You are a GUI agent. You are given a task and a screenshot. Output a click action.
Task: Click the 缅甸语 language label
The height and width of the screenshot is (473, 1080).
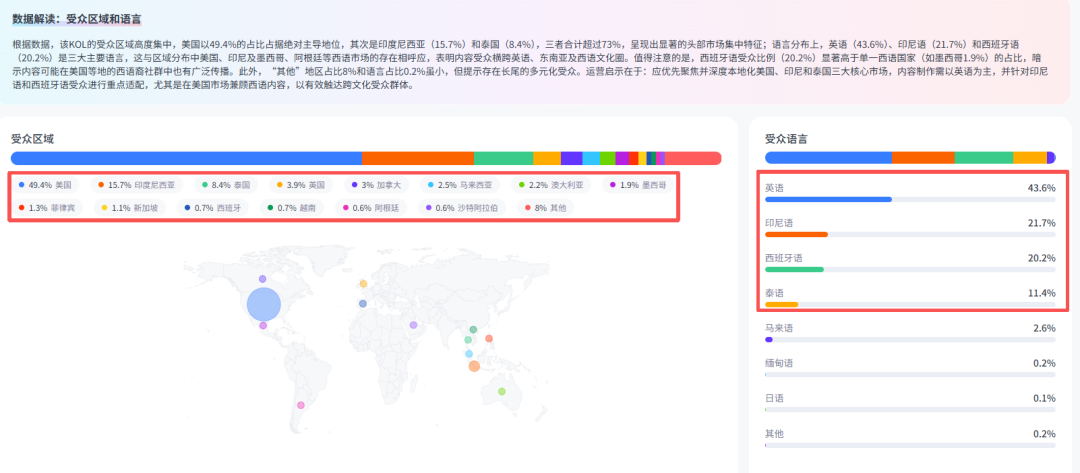[x=779, y=364]
